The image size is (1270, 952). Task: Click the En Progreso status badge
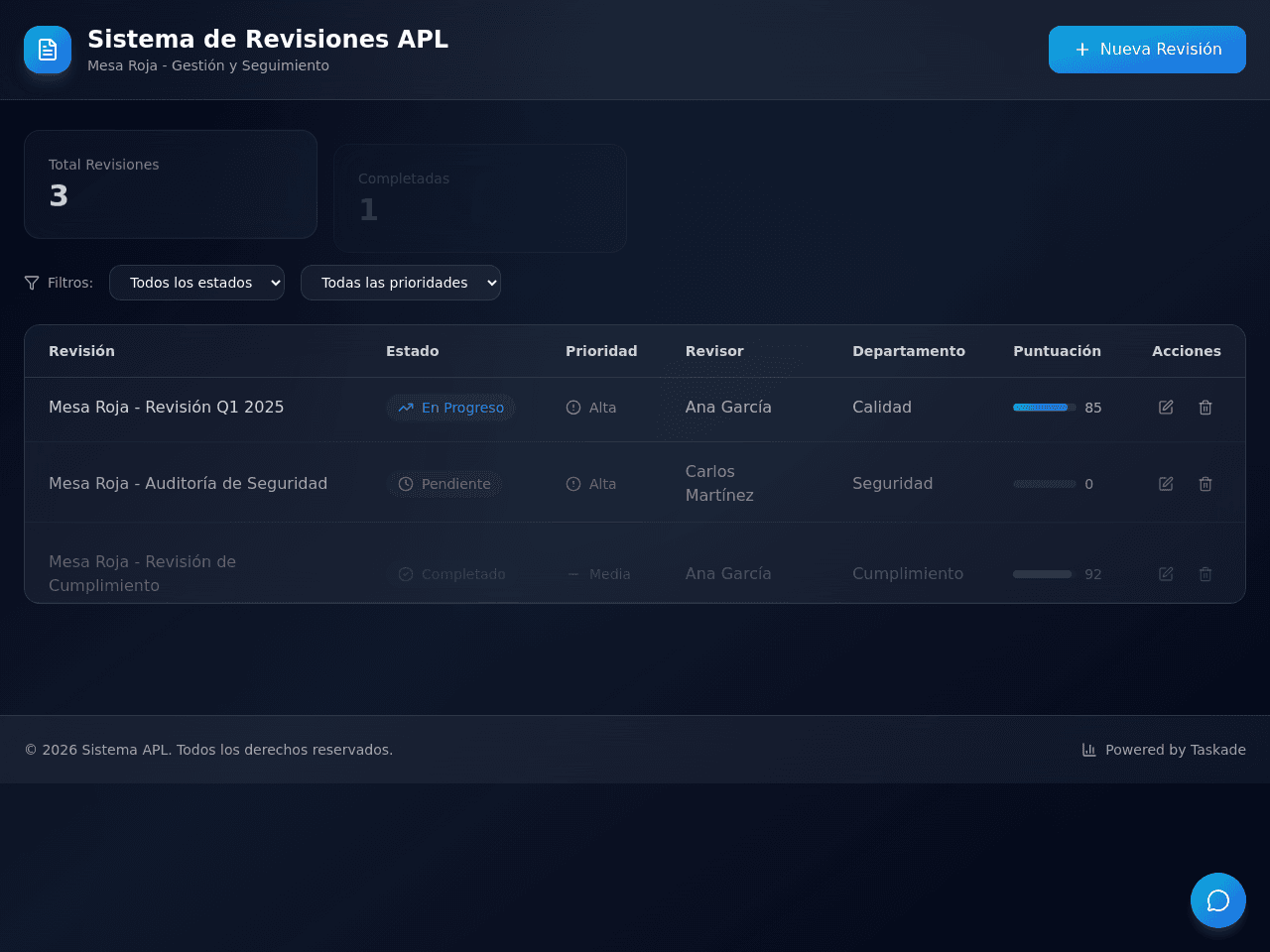click(x=450, y=408)
